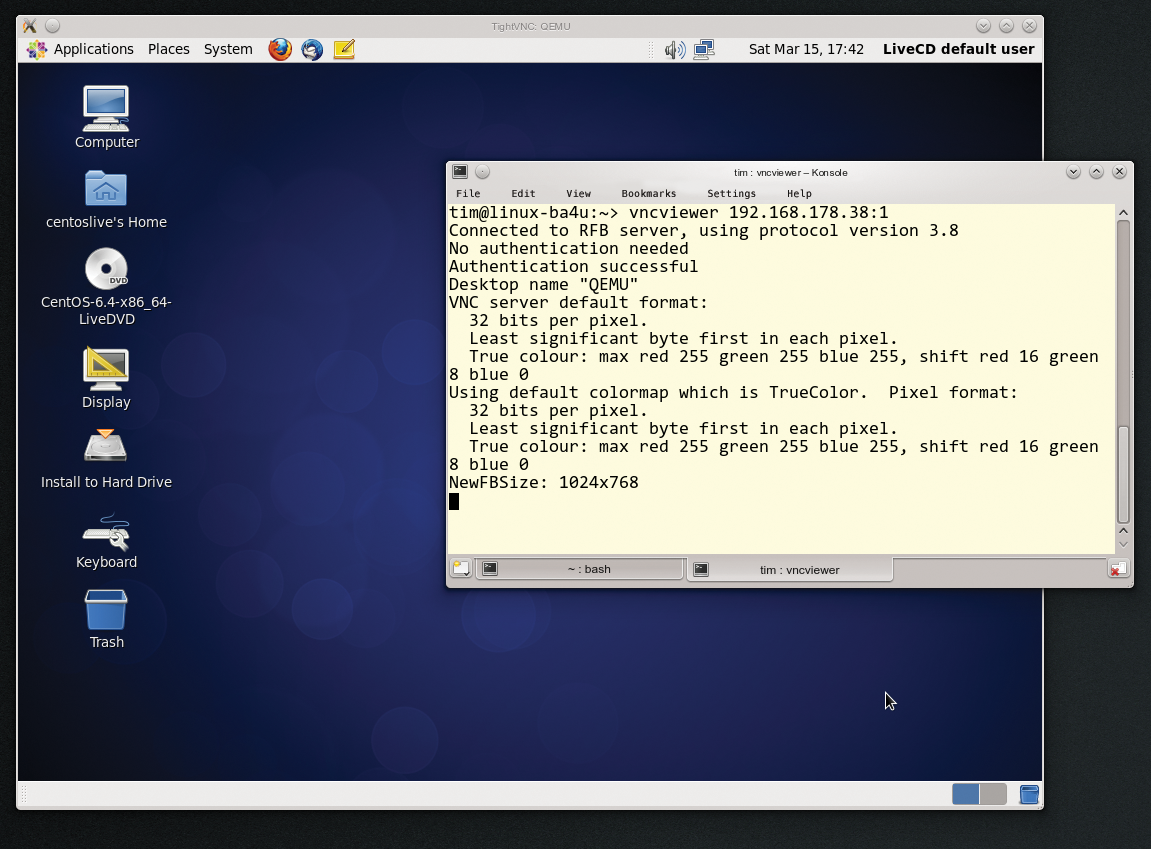Open Konsole Bookmarks menu

(x=648, y=194)
